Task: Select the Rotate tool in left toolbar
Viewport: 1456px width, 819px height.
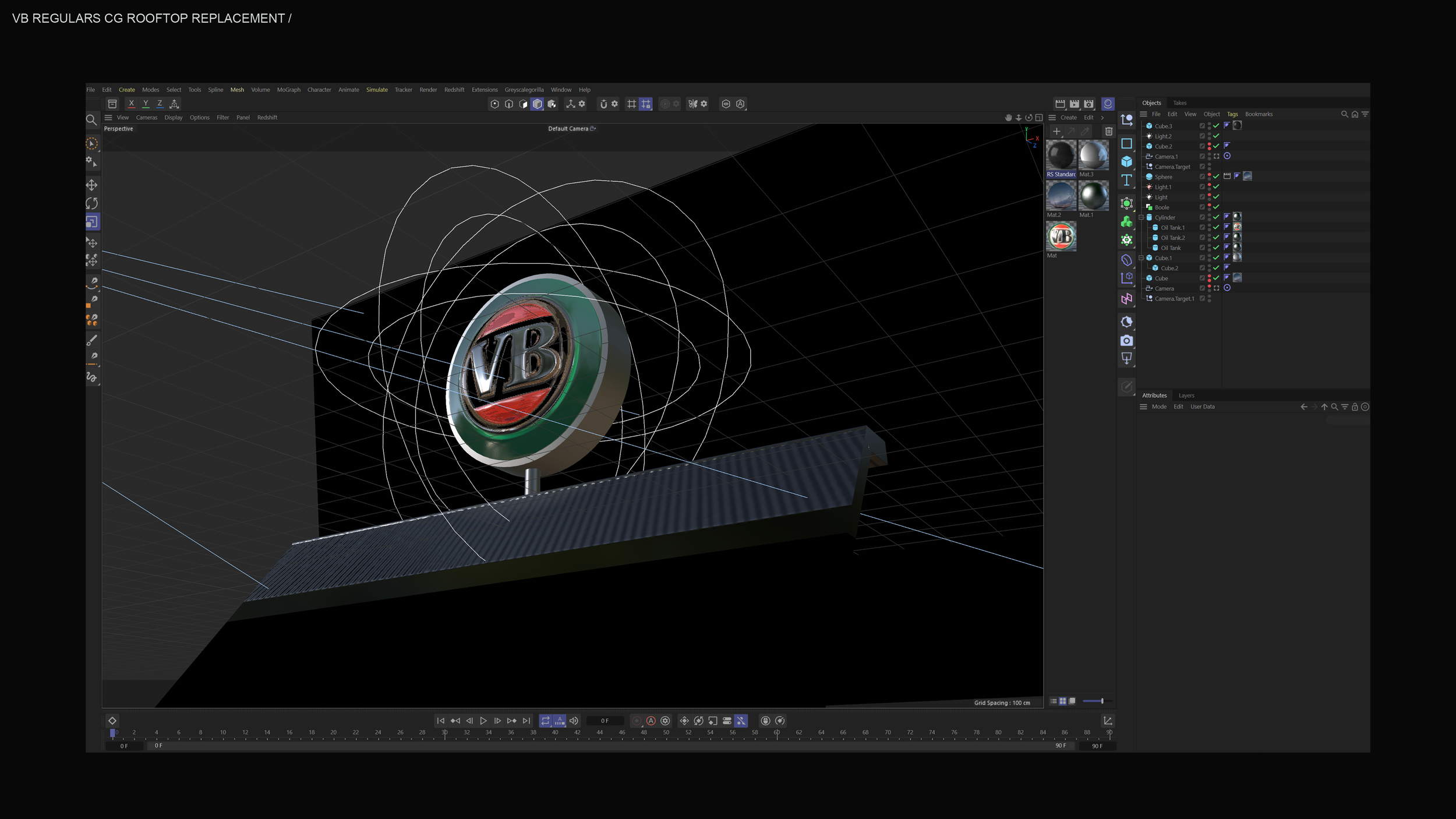Action: [x=91, y=203]
